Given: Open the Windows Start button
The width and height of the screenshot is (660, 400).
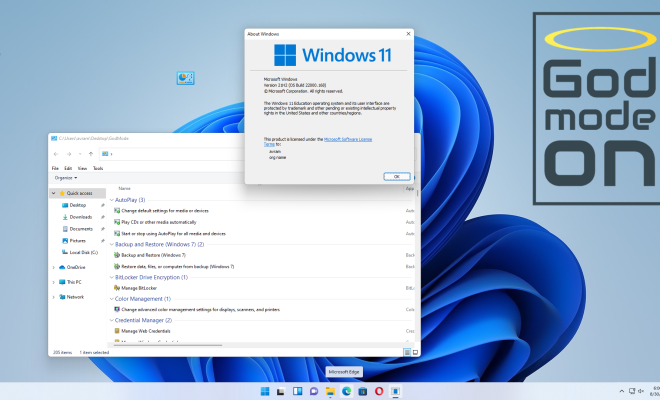Looking at the screenshot, I should [265, 391].
